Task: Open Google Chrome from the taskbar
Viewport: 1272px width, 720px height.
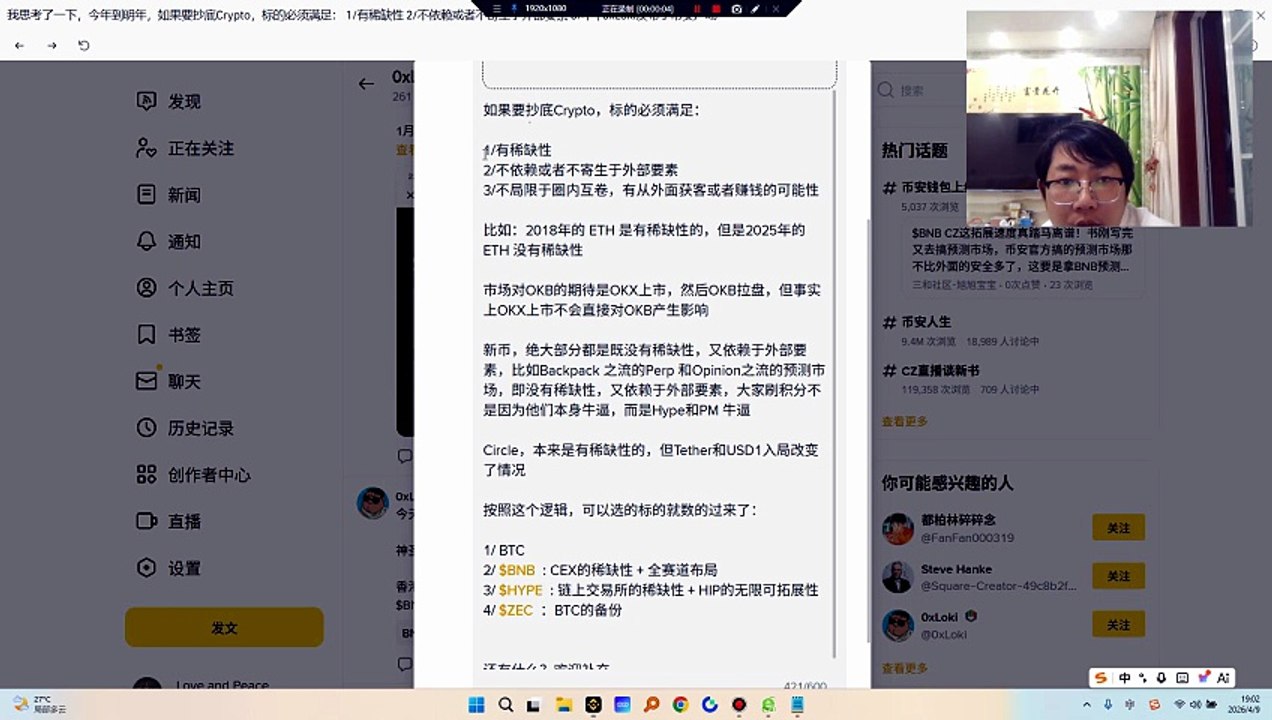Action: (x=681, y=704)
